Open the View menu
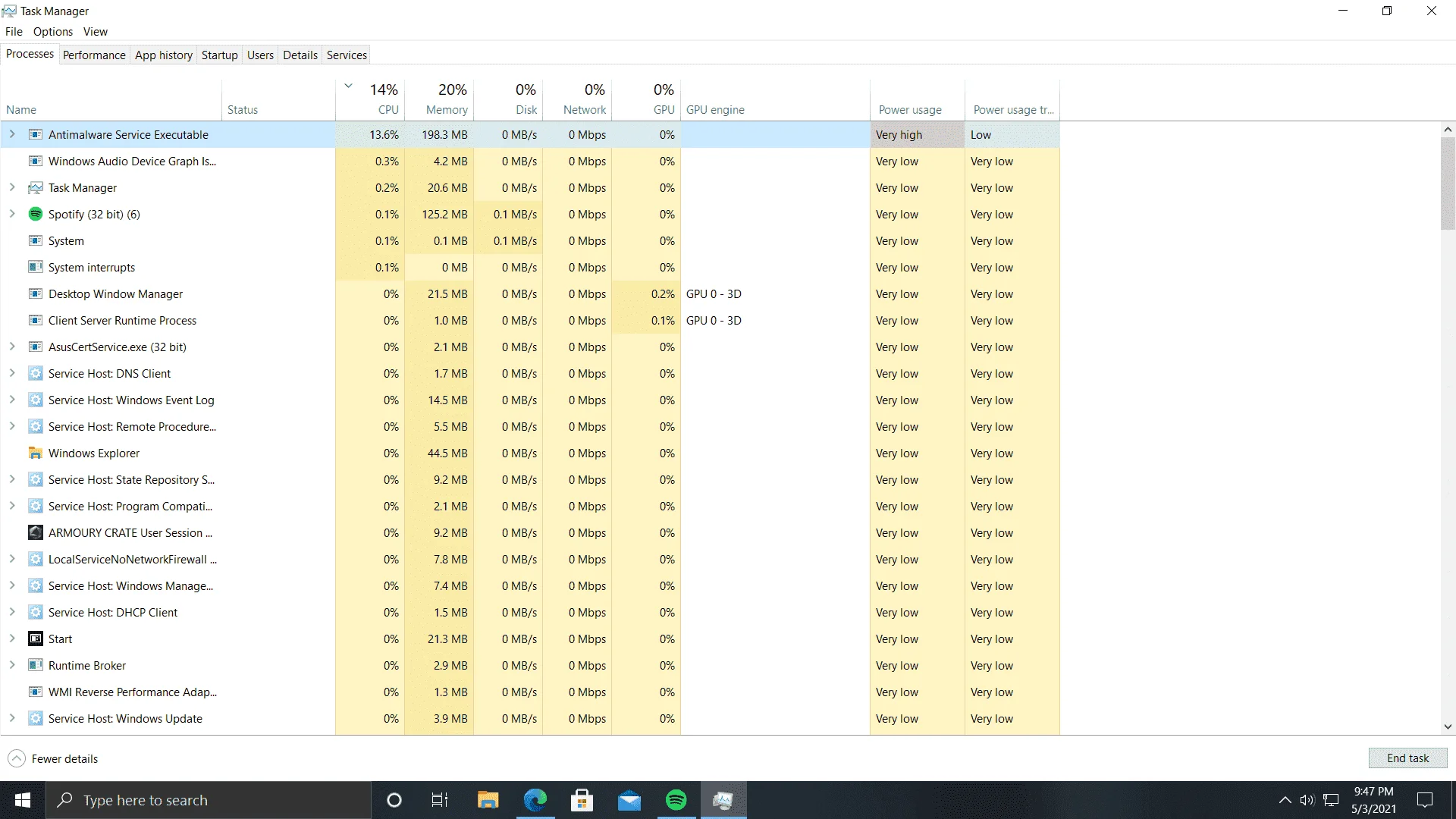The height and width of the screenshot is (819, 1456). (x=96, y=32)
